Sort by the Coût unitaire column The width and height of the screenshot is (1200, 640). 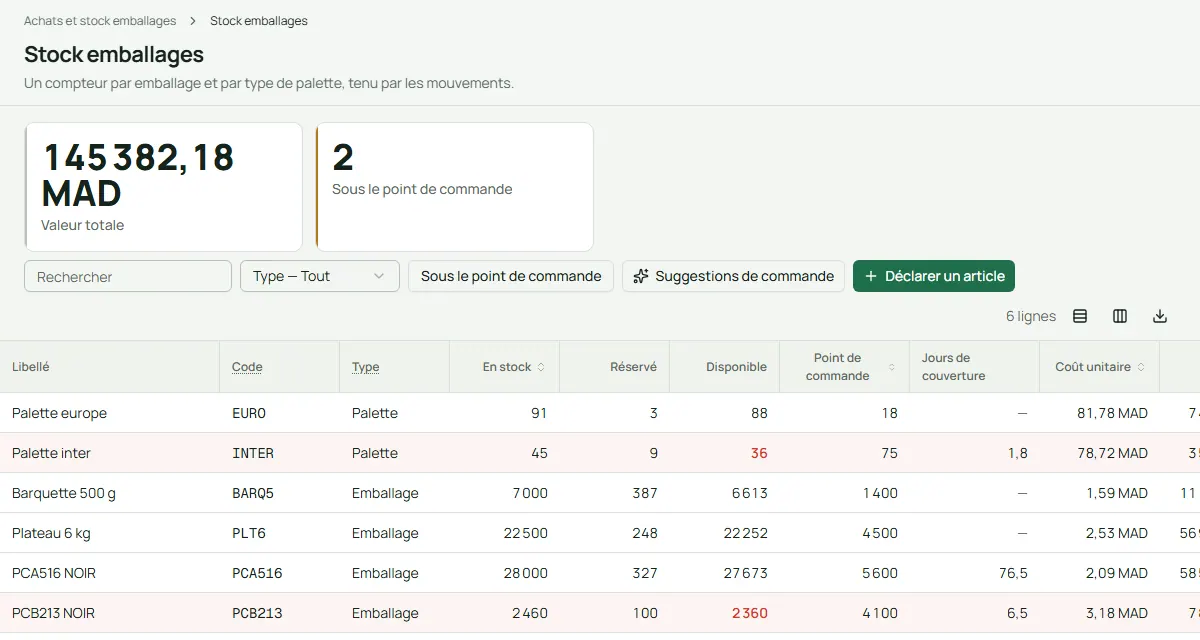click(1100, 367)
